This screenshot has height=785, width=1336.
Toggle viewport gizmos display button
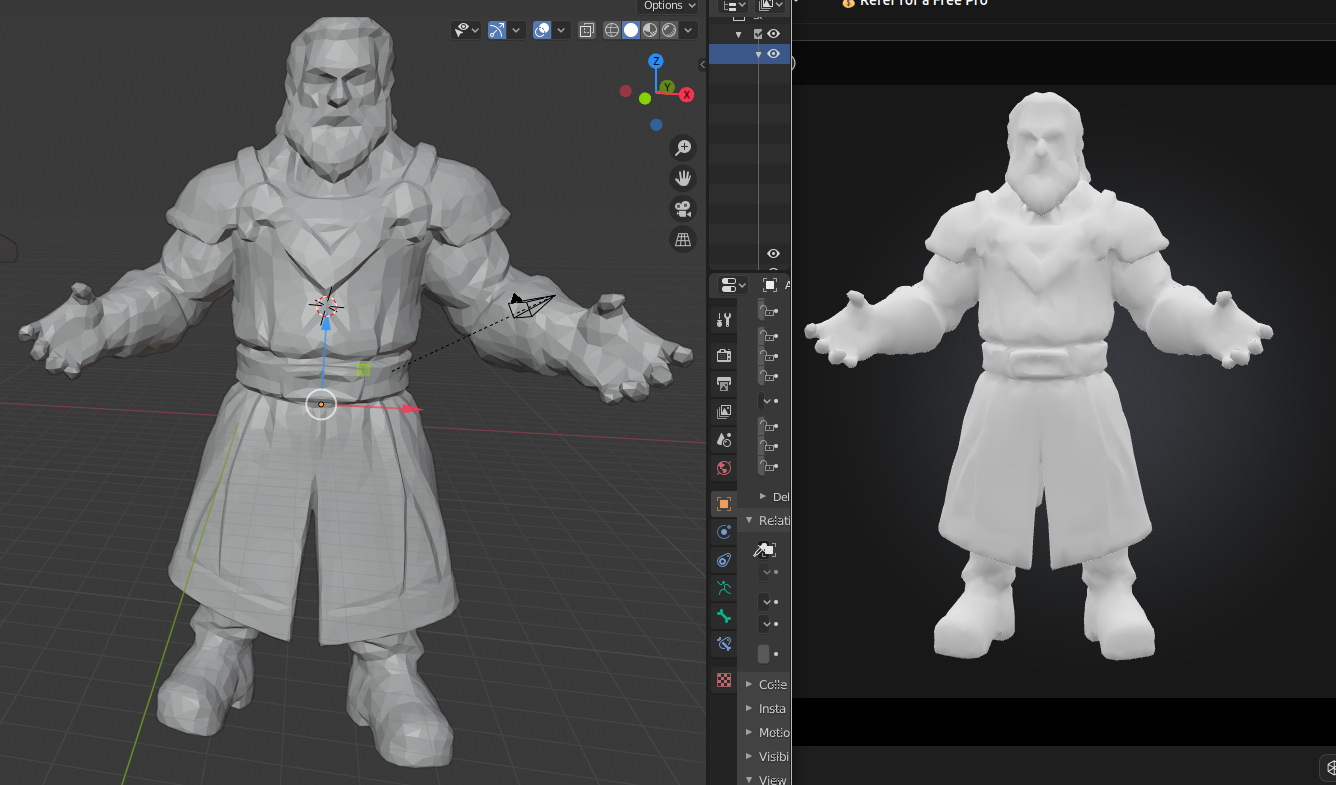[x=497, y=30]
